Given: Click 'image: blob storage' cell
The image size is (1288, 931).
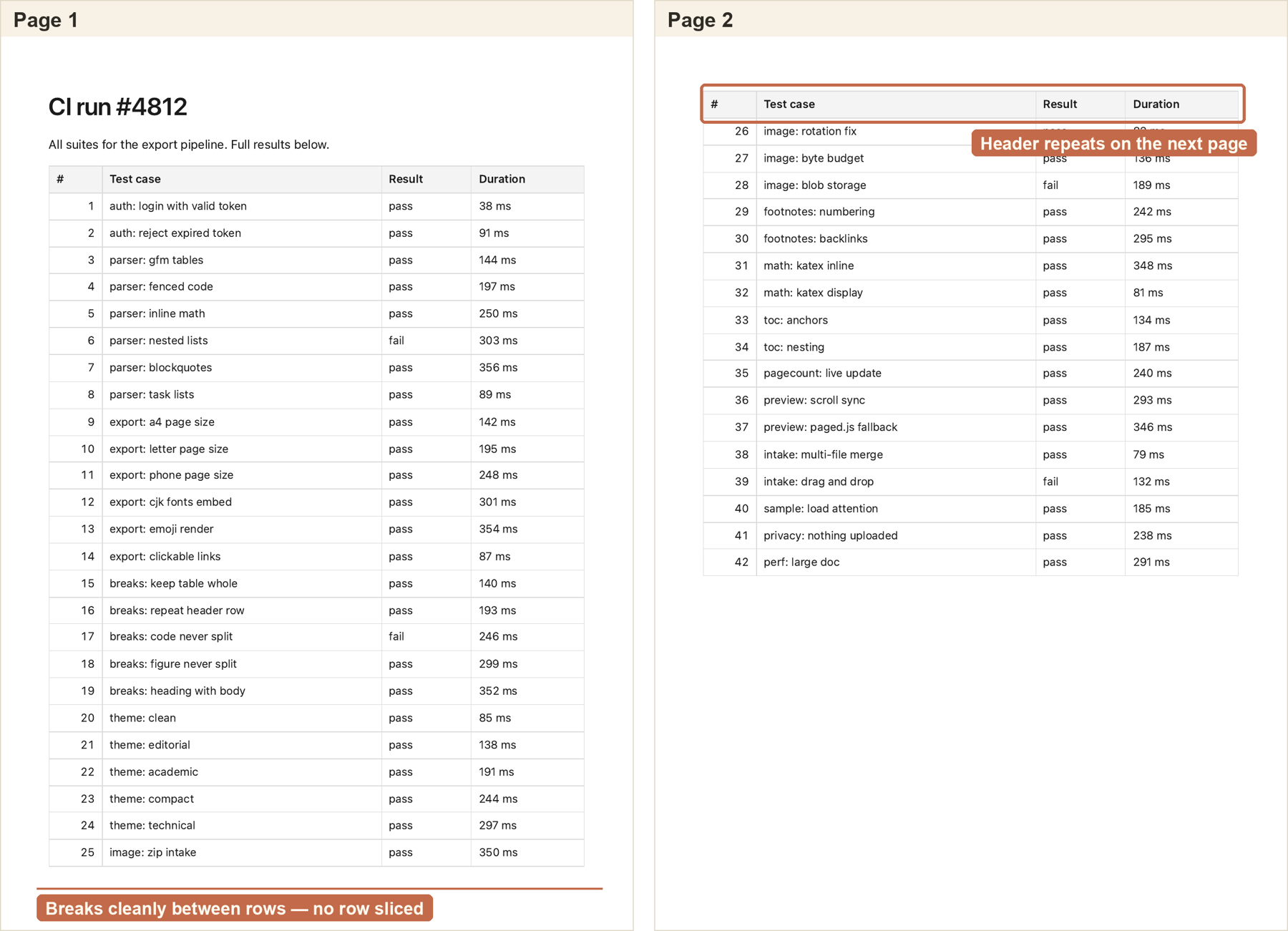Looking at the screenshot, I should (x=896, y=185).
